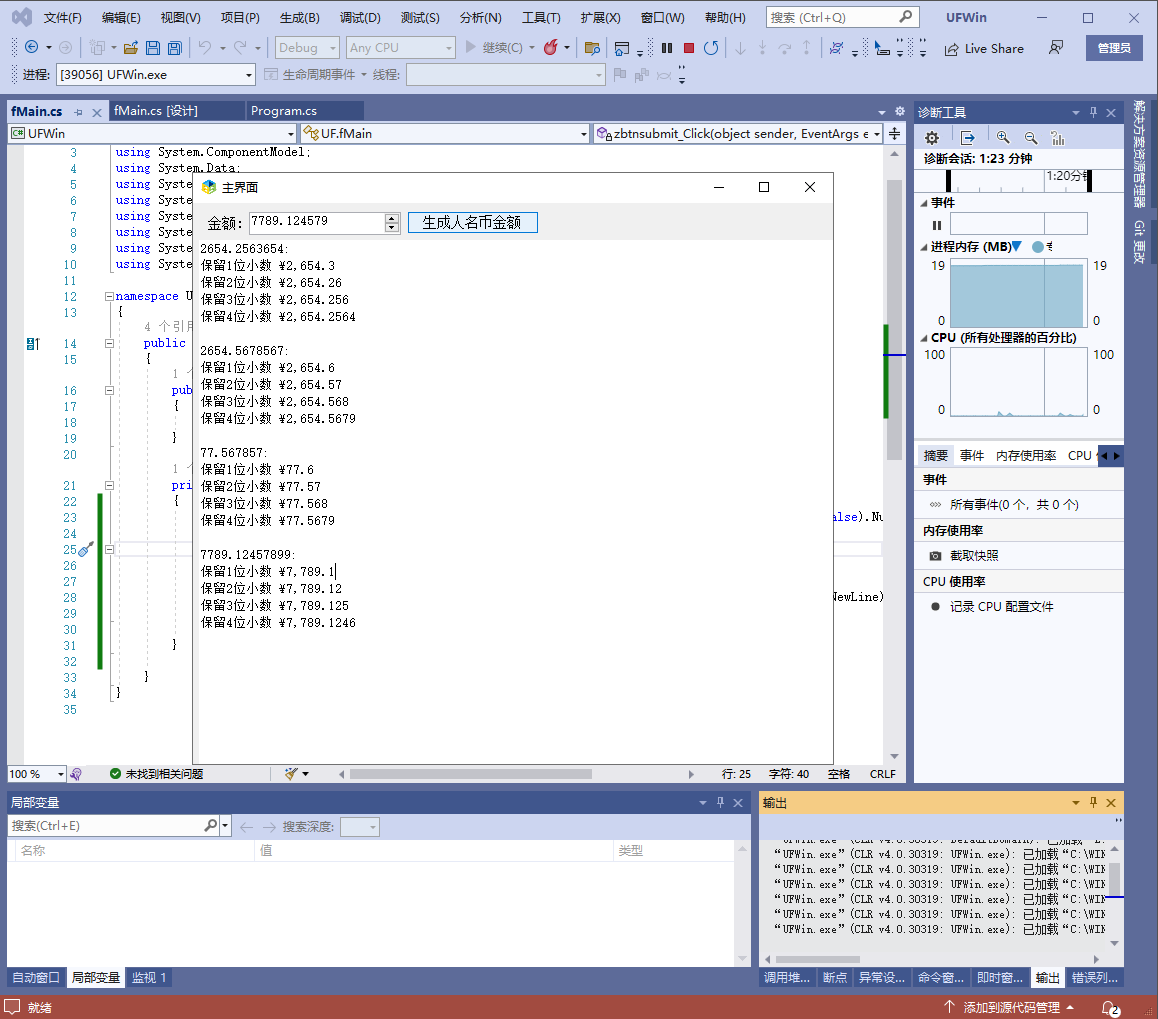Image resolution: width=1158 pixels, height=1019 pixels.
Task: Switch to fMain.cs [设计] tab
Action: tap(156, 111)
